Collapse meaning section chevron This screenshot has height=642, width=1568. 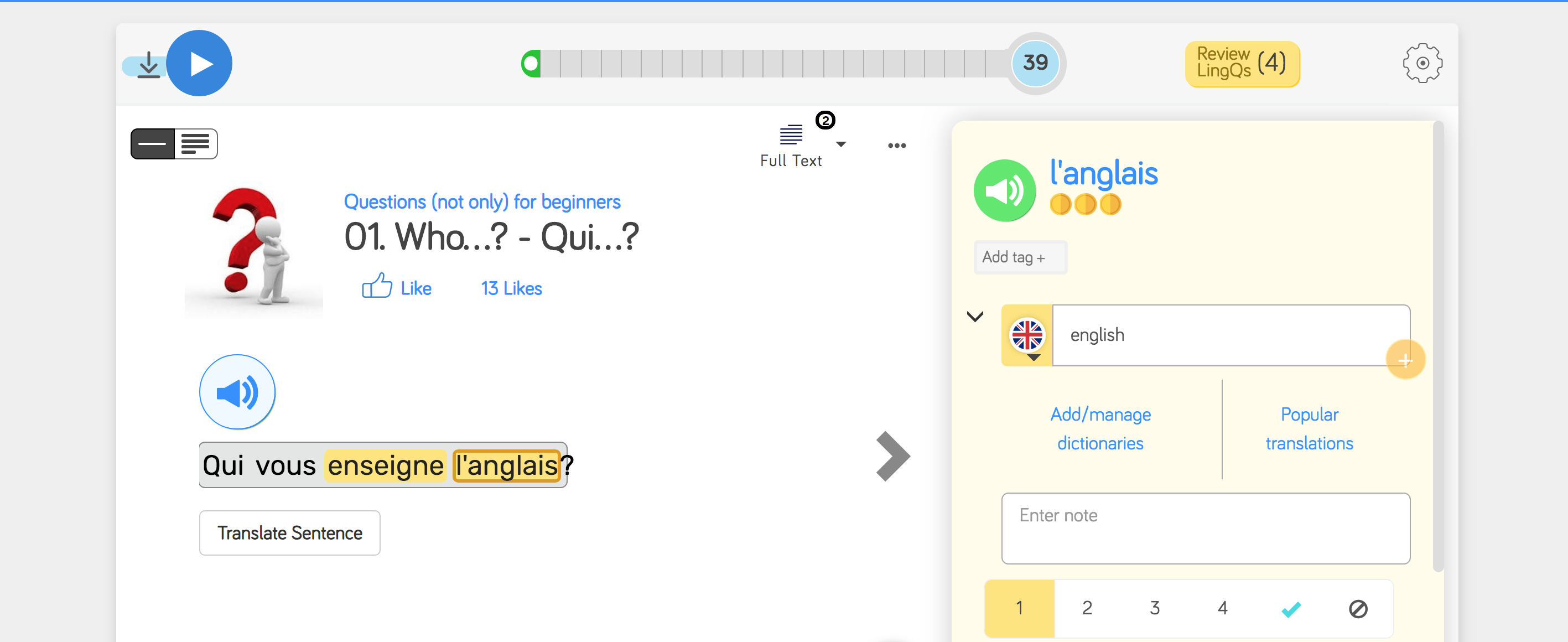pyautogui.click(x=974, y=316)
